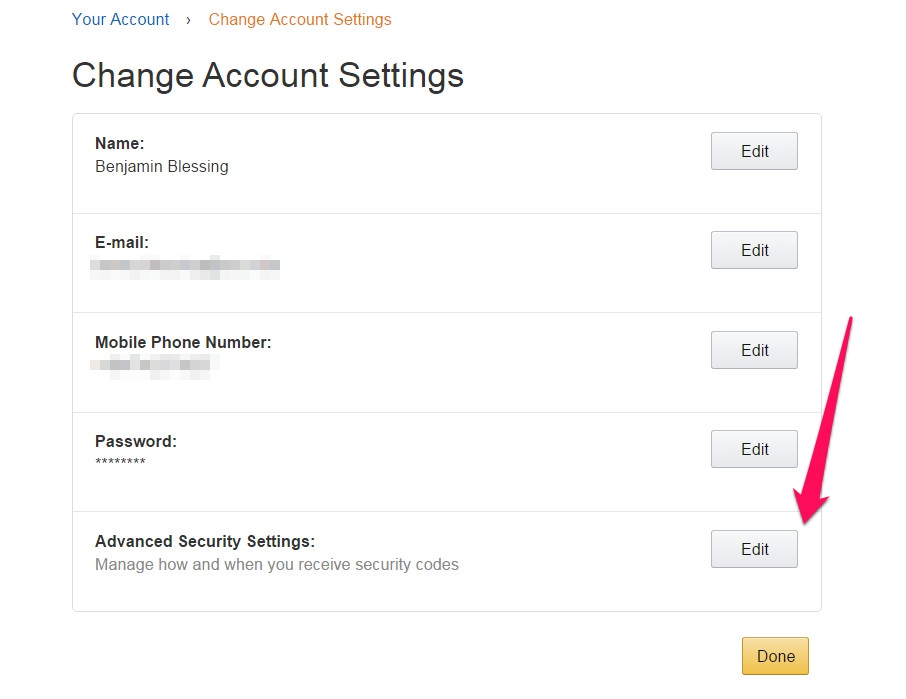This screenshot has height=699, width=906.
Task: Select the name Benjamin Blessing
Action: point(161,167)
